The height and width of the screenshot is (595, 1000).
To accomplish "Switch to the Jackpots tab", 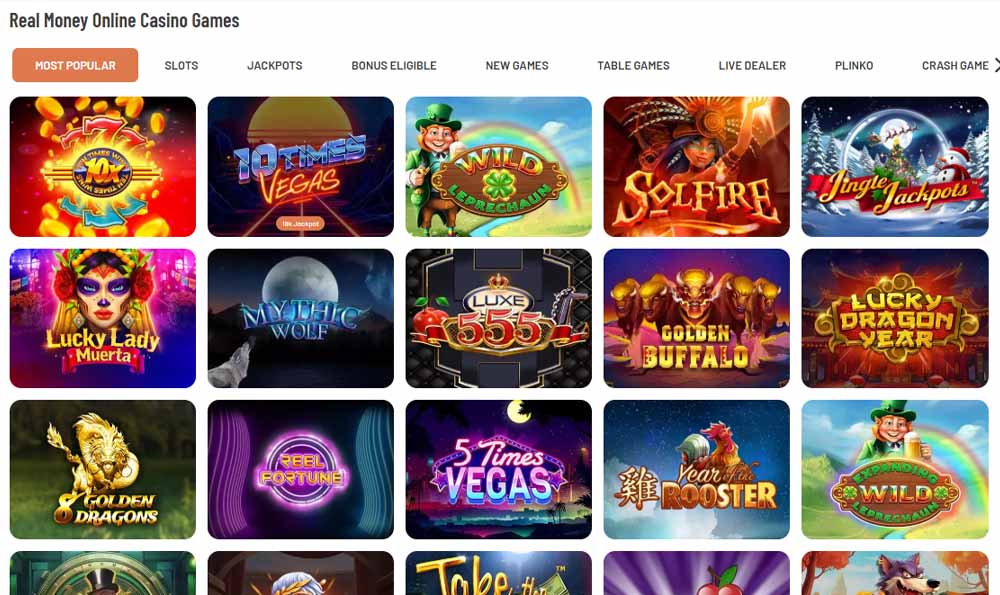I will [x=275, y=65].
